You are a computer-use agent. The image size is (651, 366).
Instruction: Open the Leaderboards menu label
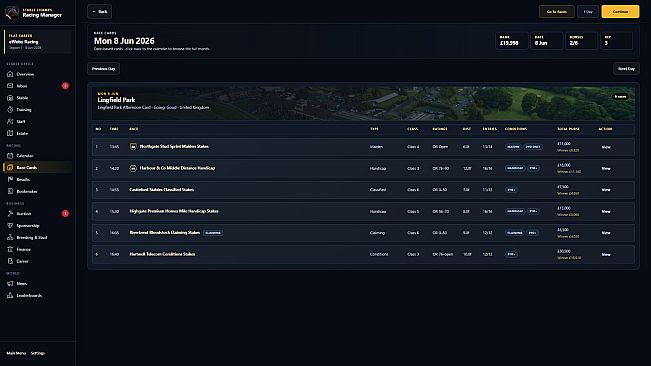29,295
